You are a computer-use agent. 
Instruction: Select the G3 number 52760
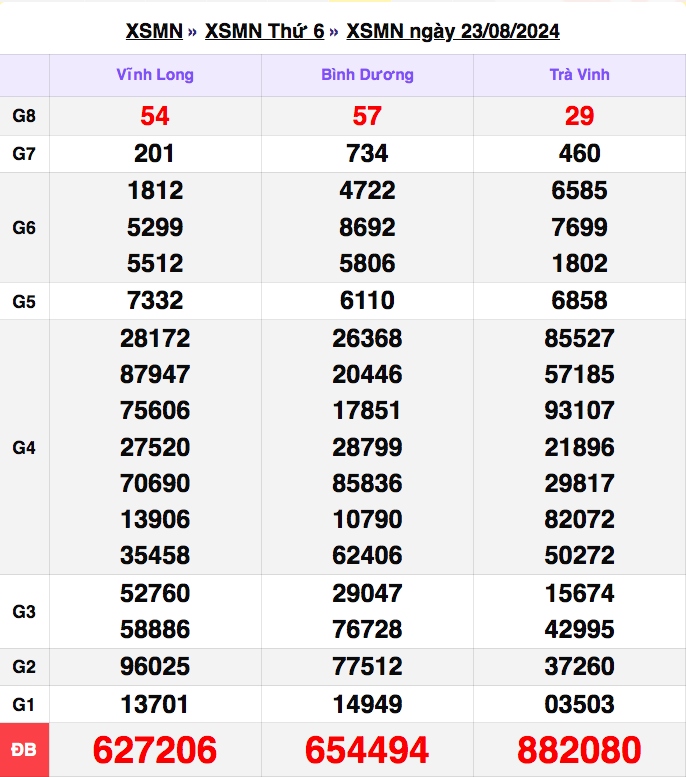coord(155,593)
